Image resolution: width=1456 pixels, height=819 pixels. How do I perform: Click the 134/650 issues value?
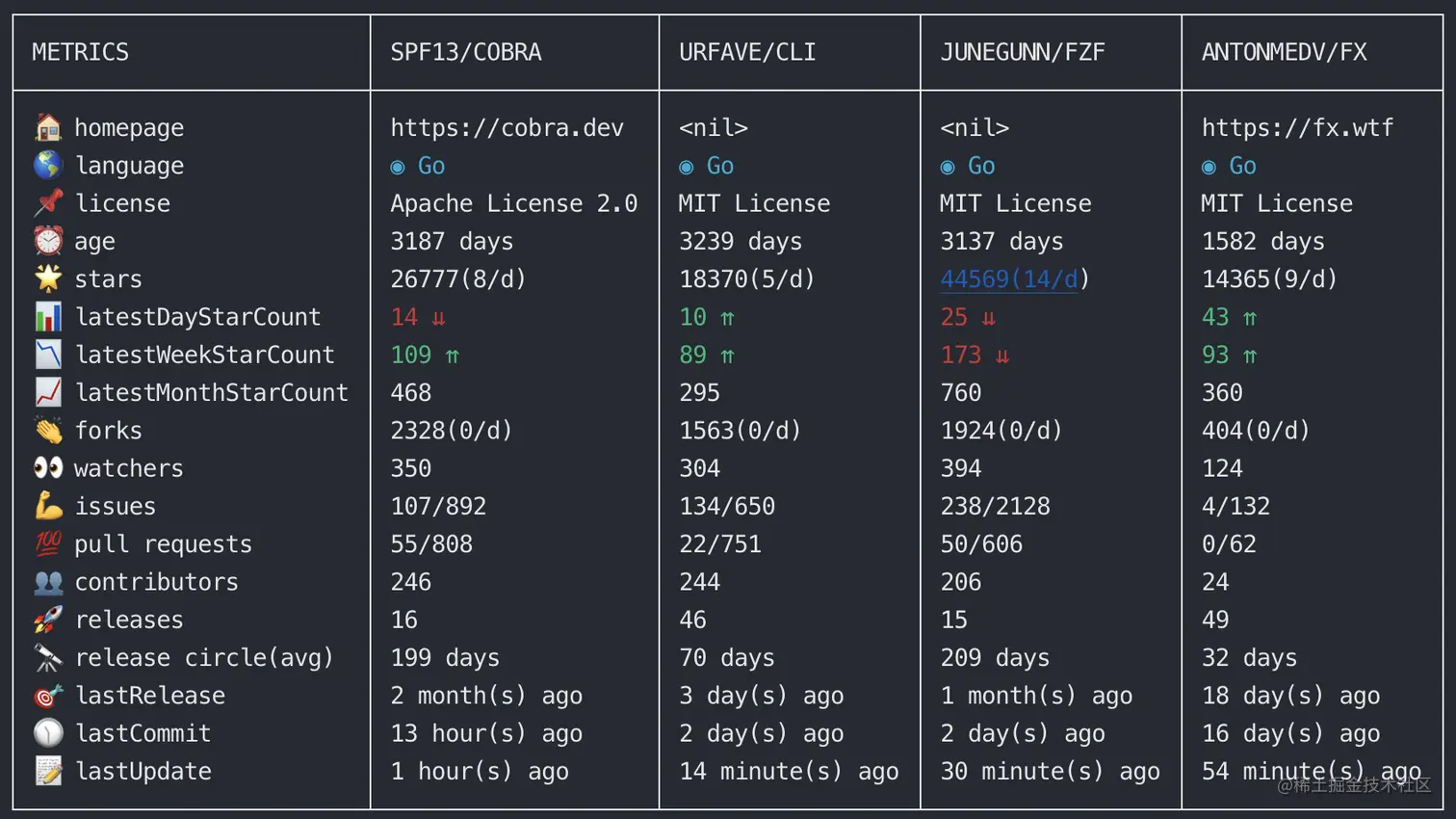[x=727, y=506]
